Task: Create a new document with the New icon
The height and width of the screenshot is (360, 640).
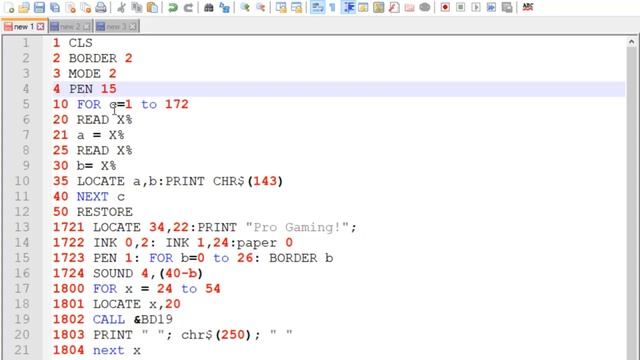Action: pyautogui.click(x=9, y=7)
